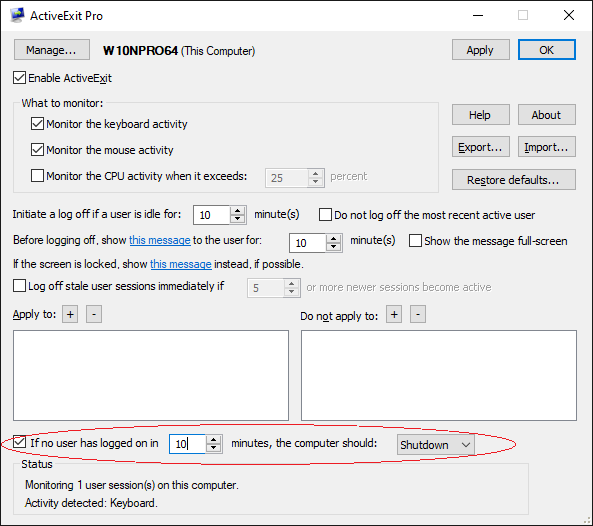Open the screen locked 'this message' link
593x526 pixels.
pos(181,264)
